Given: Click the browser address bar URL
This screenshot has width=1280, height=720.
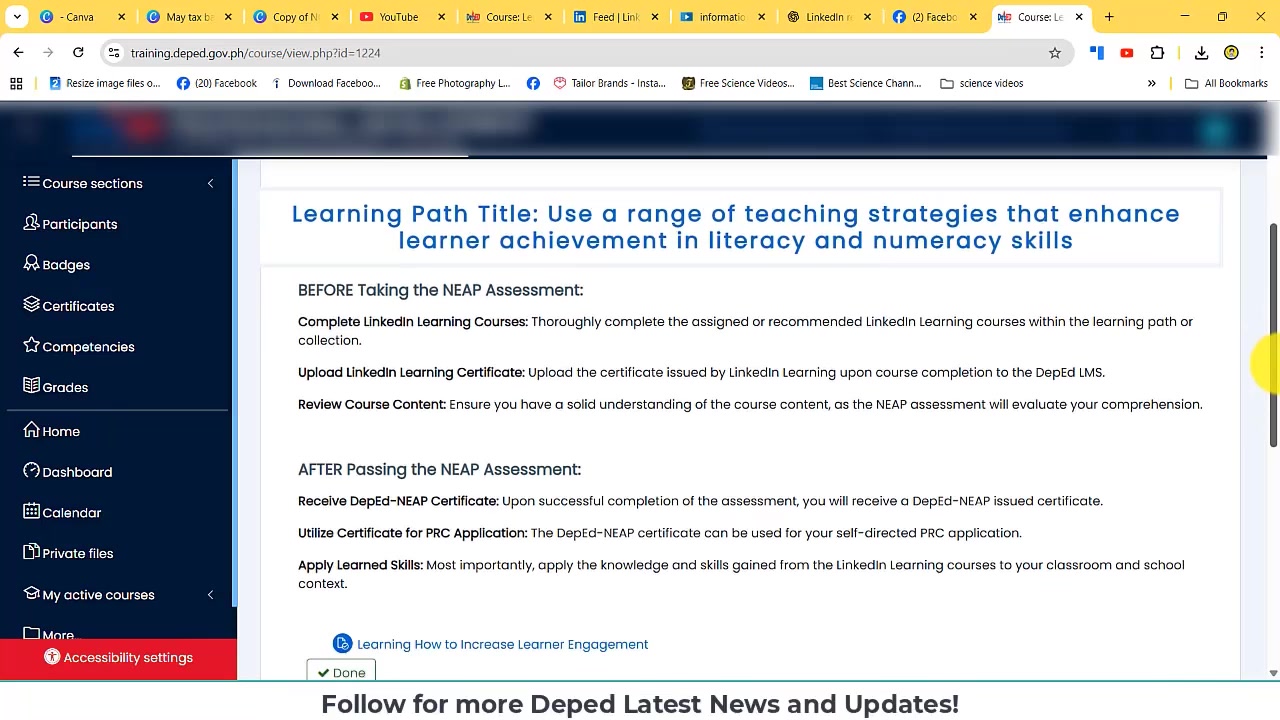Looking at the screenshot, I should coord(255,53).
